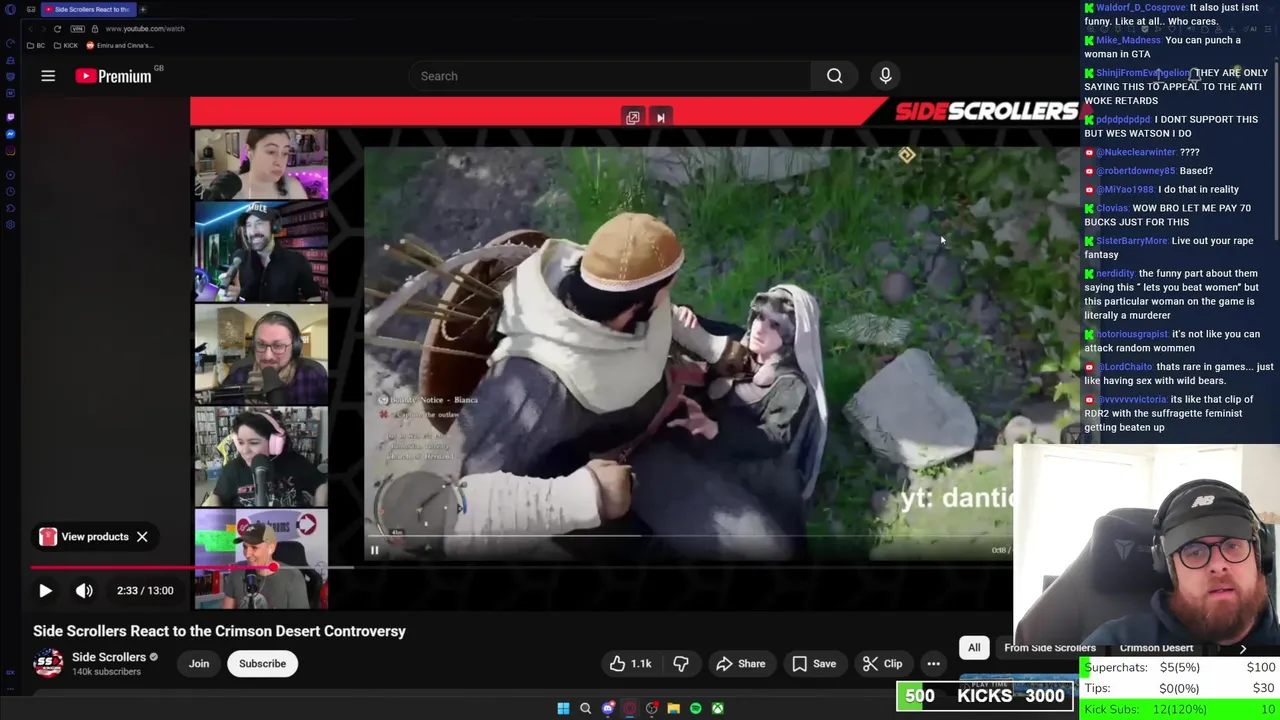Click the address bar URL
The image size is (1280, 720).
[x=145, y=28]
